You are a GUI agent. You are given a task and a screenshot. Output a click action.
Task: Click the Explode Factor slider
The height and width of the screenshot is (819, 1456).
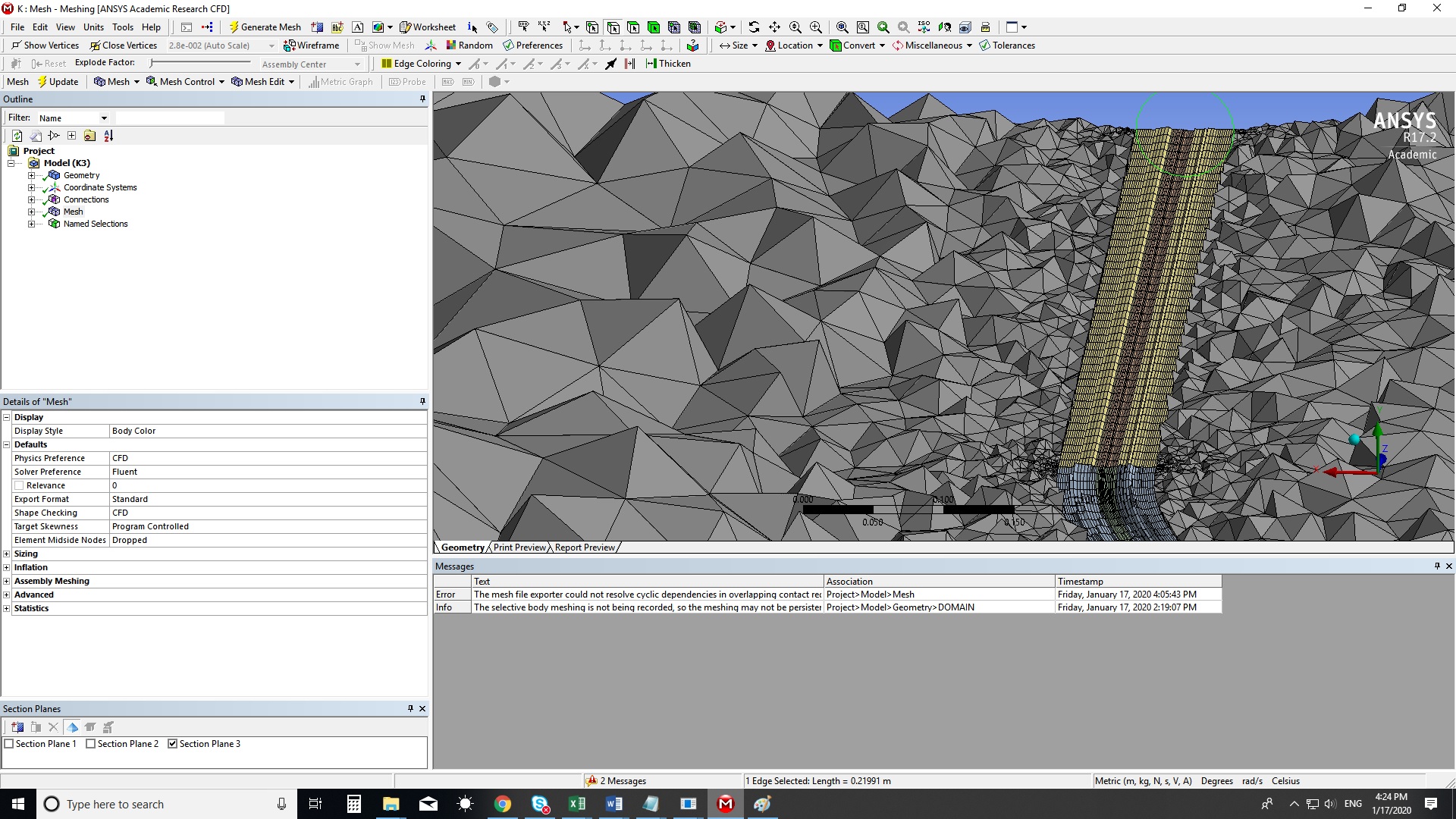[201, 63]
